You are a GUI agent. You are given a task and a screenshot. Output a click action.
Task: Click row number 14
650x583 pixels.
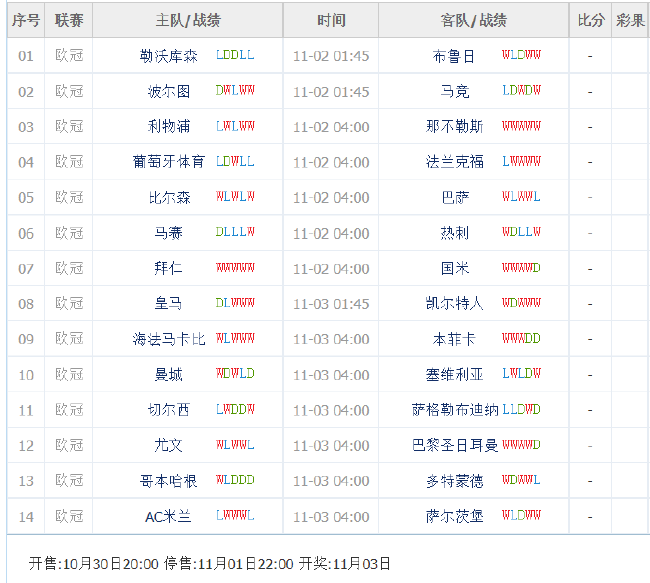[26, 517]
